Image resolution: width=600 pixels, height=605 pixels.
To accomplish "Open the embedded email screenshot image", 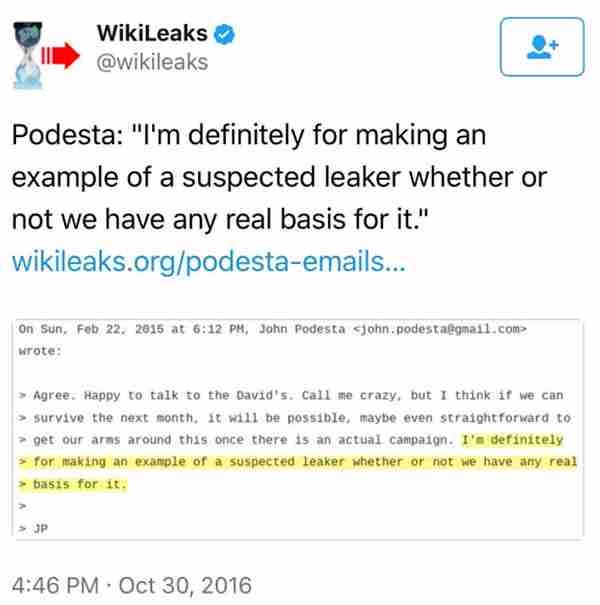I will point(299,429).
